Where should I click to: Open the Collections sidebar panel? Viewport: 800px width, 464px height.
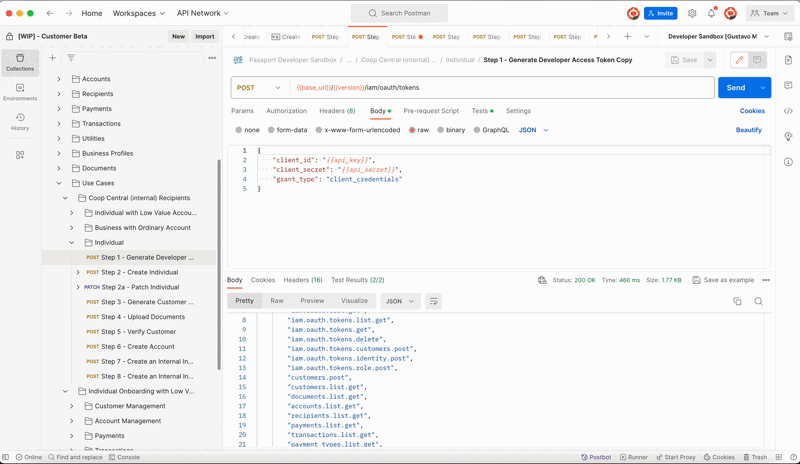point(20,62)
